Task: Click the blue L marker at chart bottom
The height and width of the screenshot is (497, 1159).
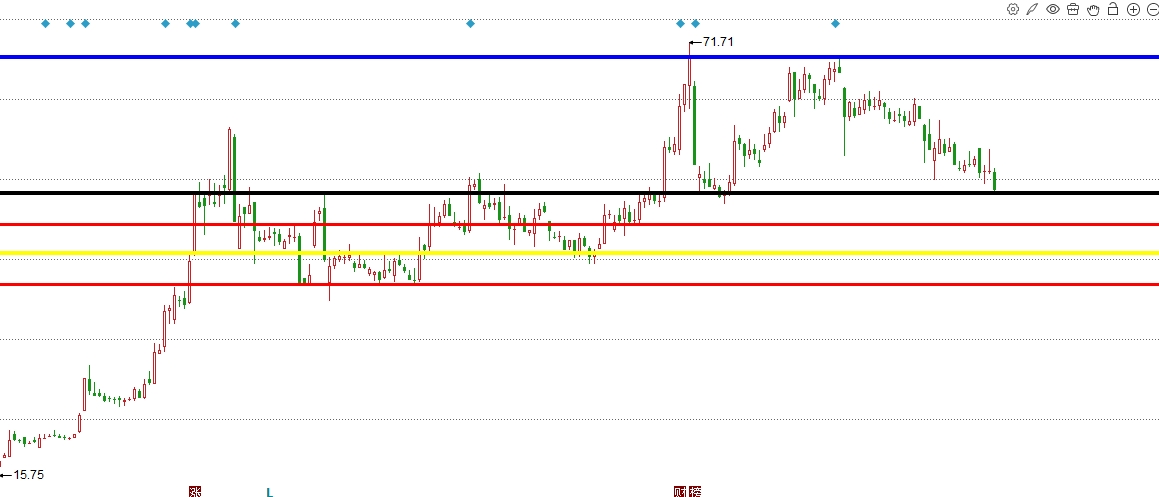Action: (x=270, y=492)
